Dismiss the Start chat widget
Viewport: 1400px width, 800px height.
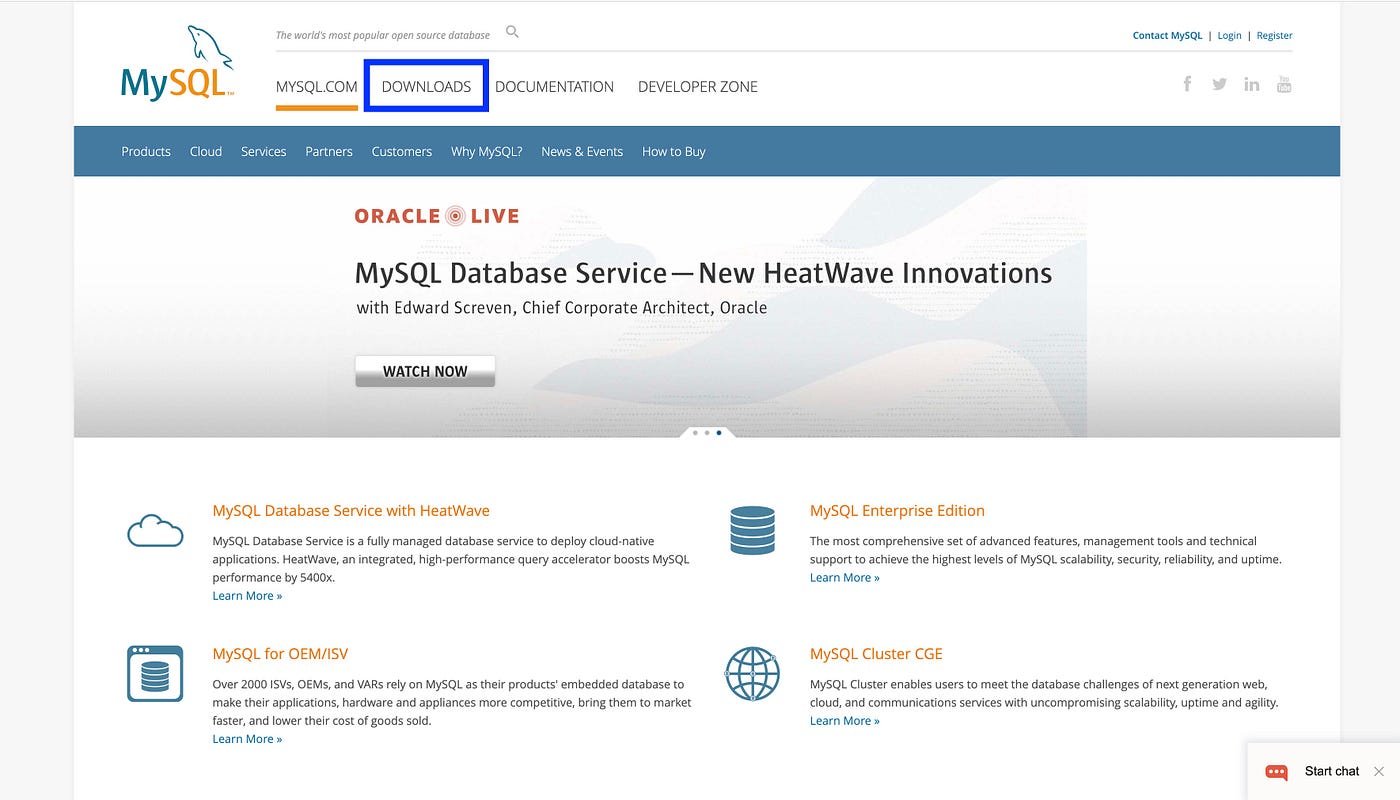1378,771
